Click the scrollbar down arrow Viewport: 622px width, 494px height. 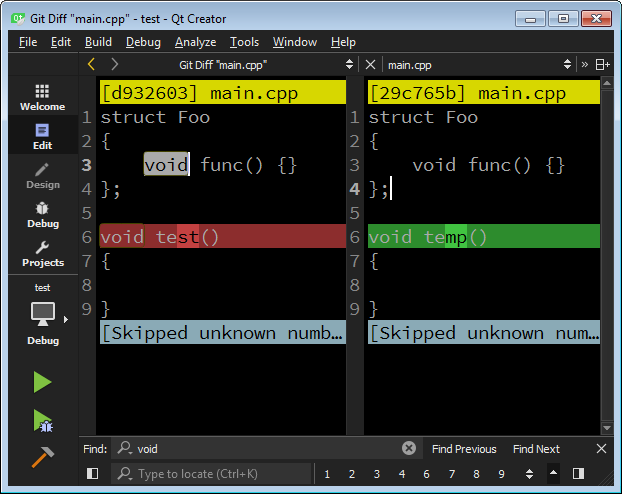tap(607, 427)
